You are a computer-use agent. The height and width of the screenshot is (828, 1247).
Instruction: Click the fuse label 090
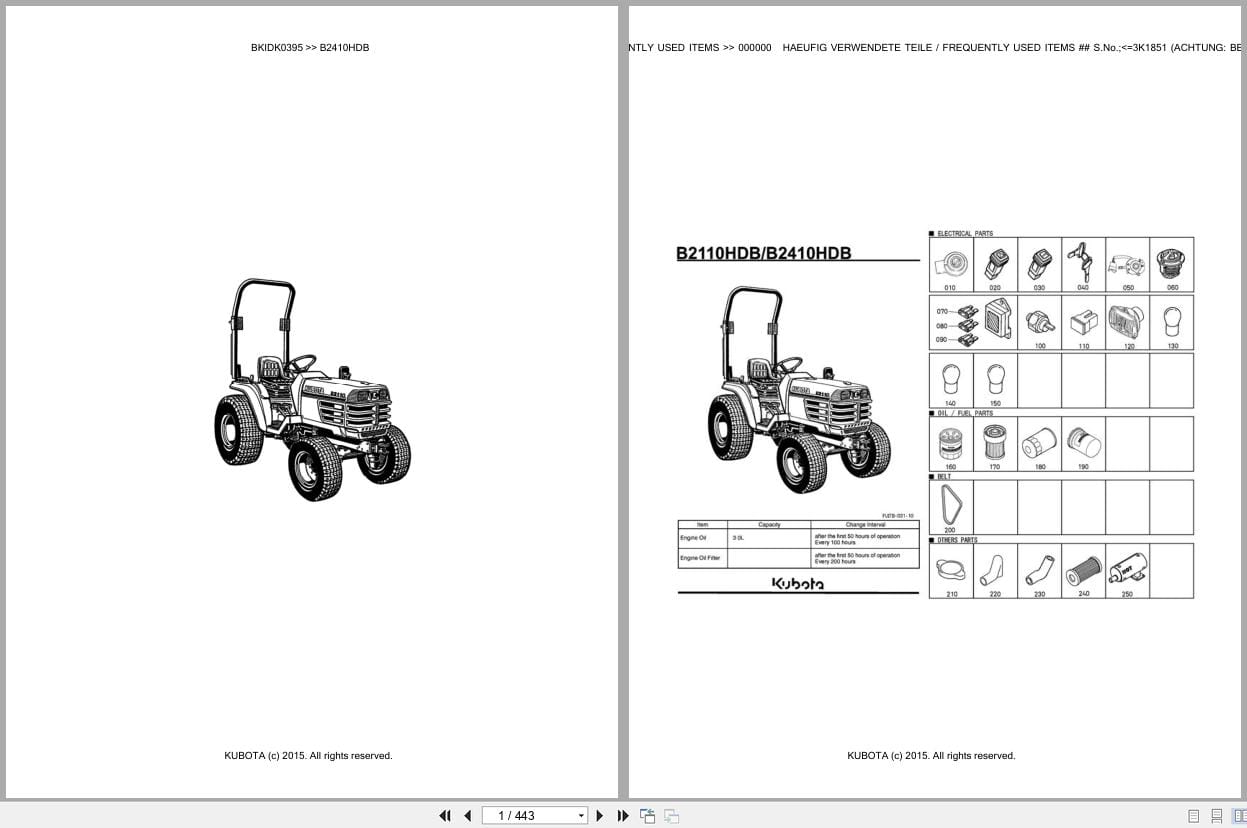(x=941, y=339)
